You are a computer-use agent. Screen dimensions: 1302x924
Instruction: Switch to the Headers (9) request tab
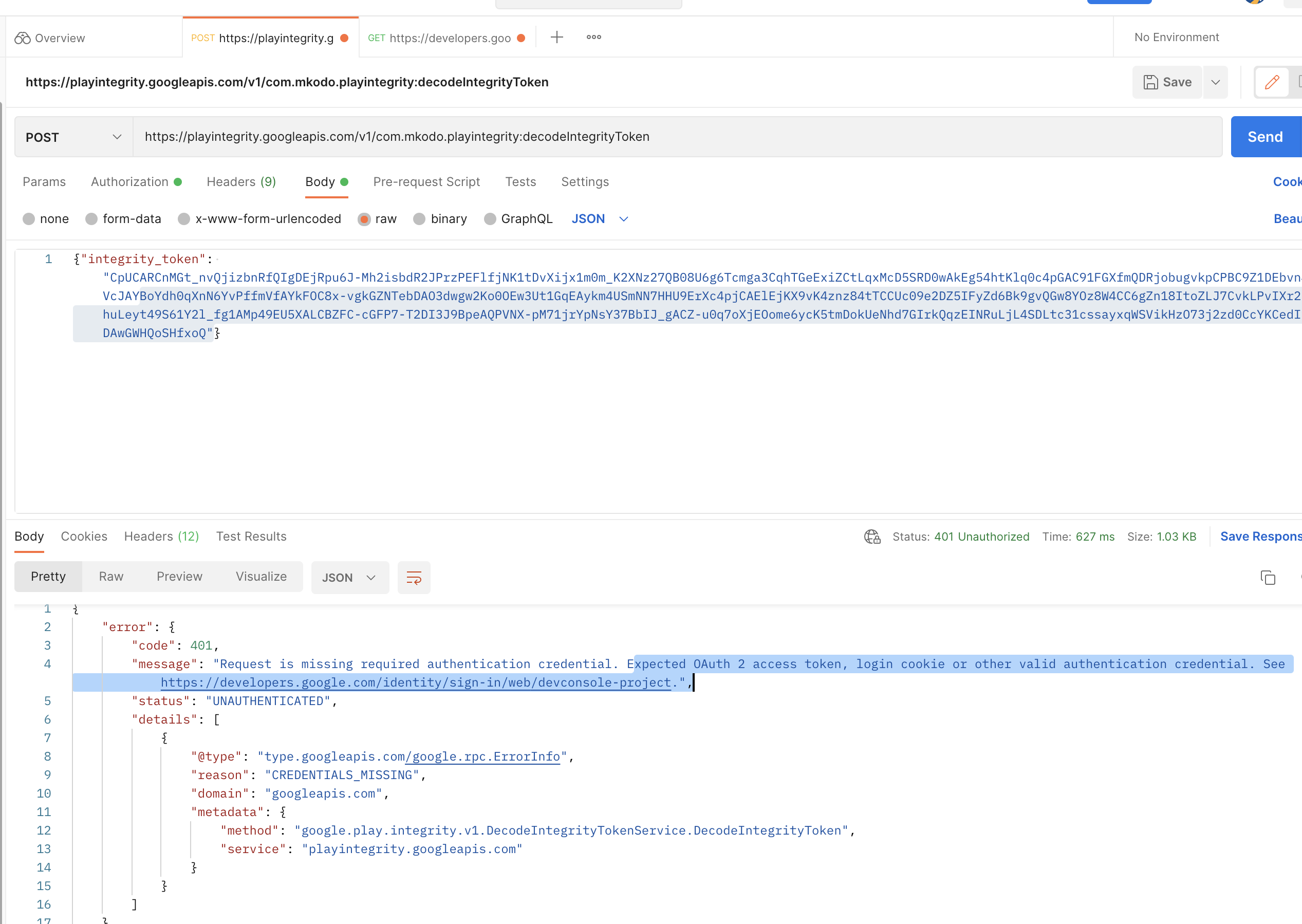(x=241, y=182)
